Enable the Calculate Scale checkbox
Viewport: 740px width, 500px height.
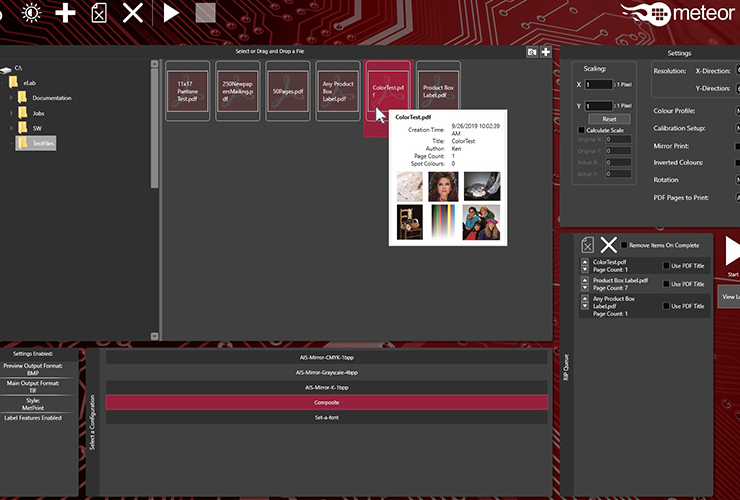coord(582,130)
